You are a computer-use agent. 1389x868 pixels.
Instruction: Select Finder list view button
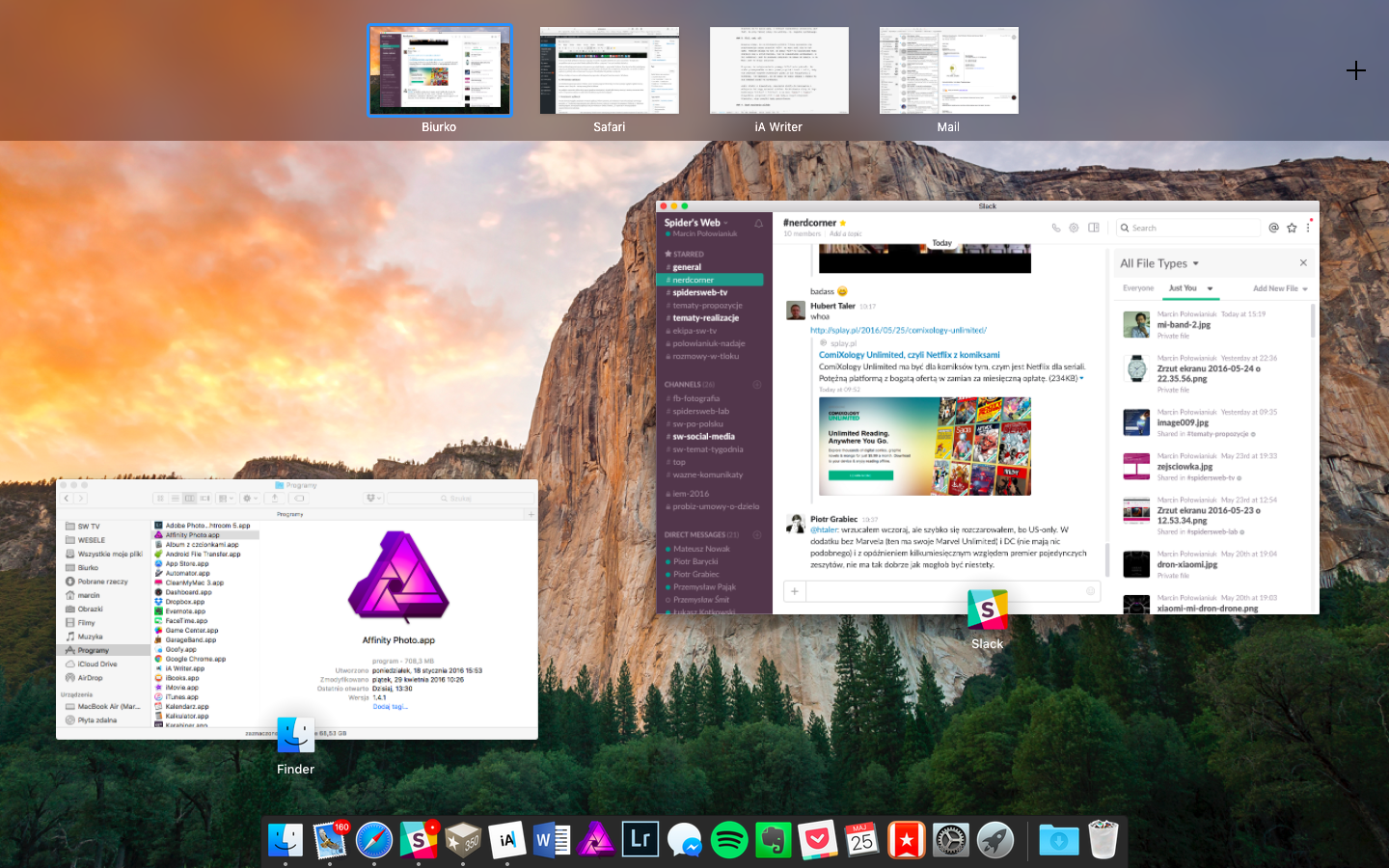click(175, 499)
